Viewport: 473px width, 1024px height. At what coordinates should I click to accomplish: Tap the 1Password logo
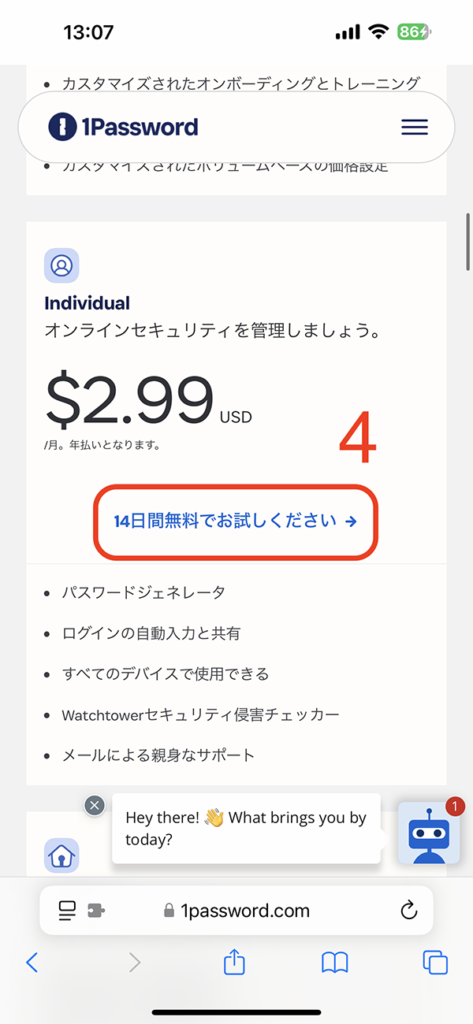(123, 127)
